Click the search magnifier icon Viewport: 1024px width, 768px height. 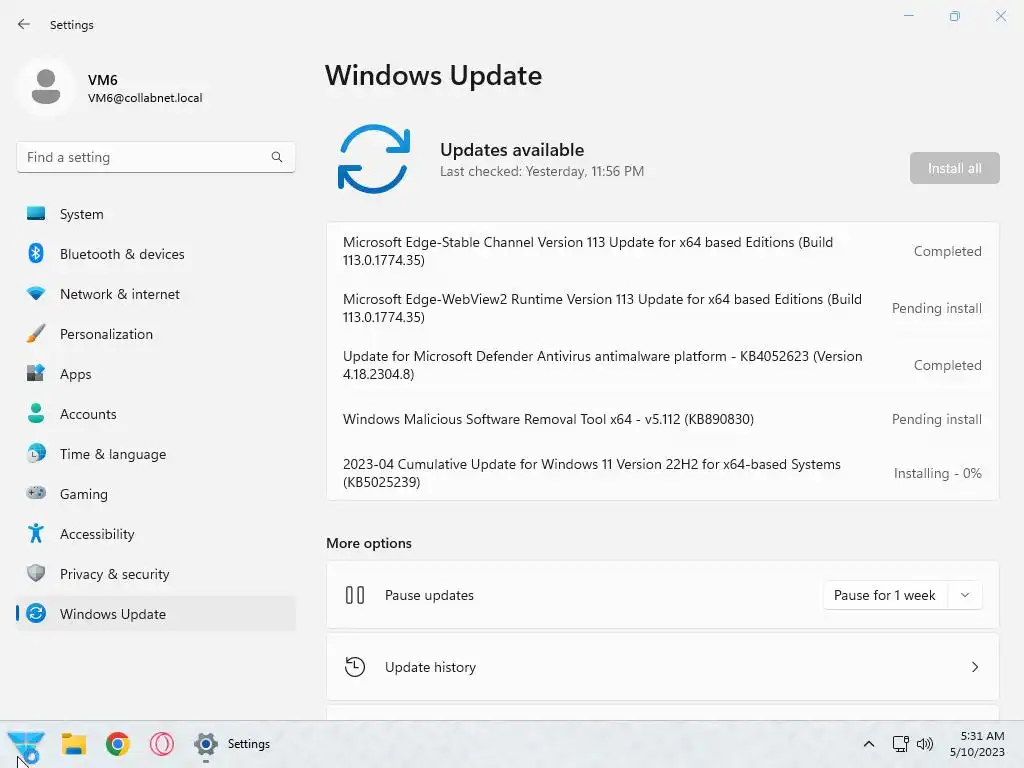coord(277,157)
